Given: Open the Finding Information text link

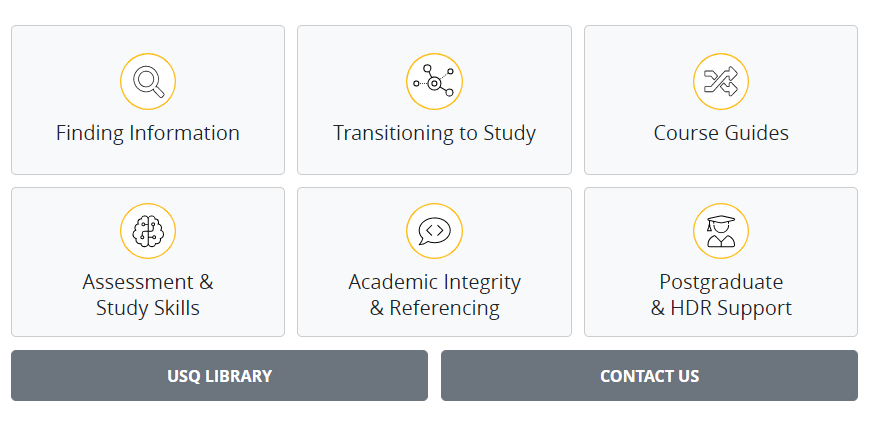Looking at the screenshot, I should pyautogui.click(x=148, y=133).
